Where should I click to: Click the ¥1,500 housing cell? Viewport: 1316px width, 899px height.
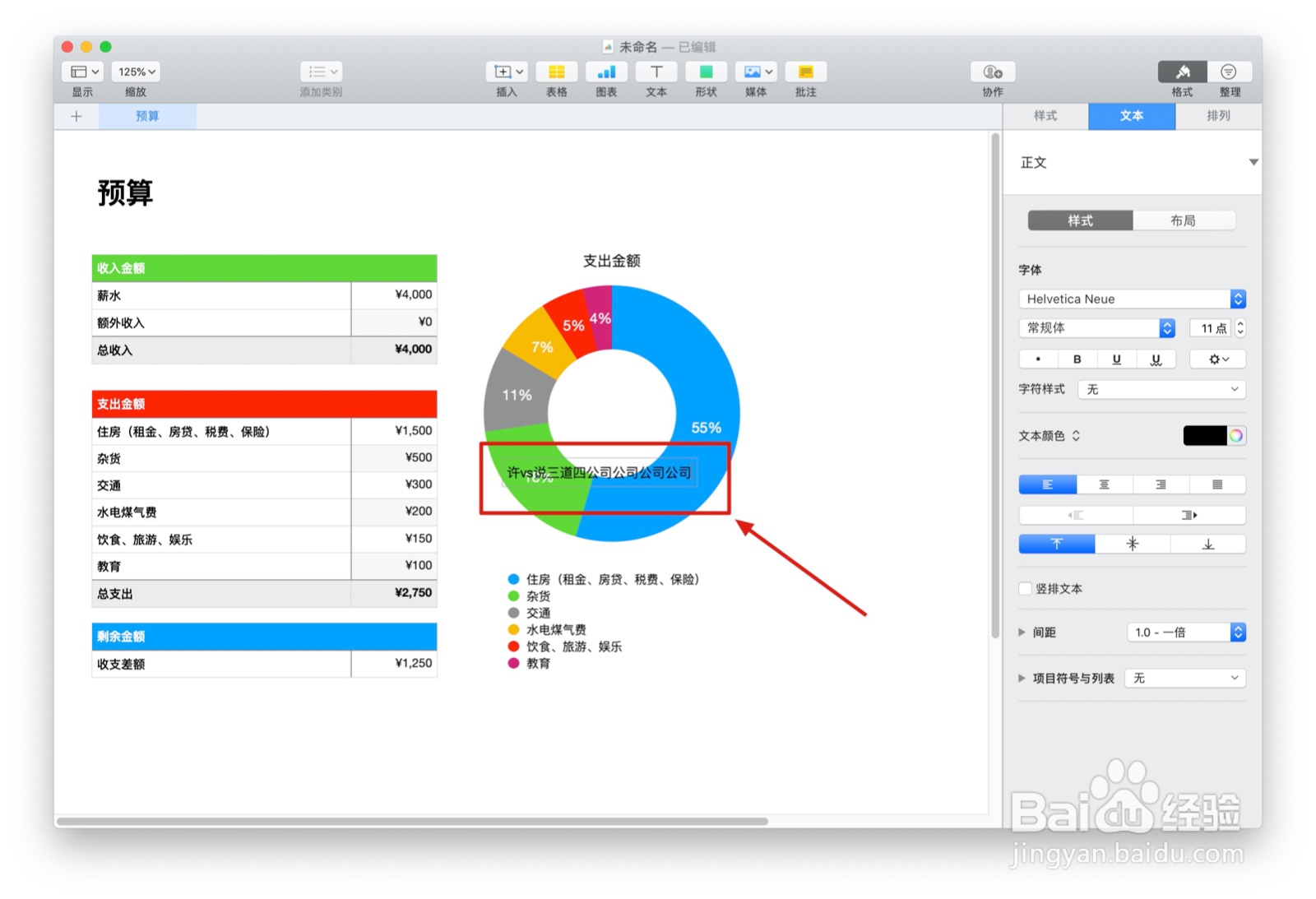click(394, 431)
